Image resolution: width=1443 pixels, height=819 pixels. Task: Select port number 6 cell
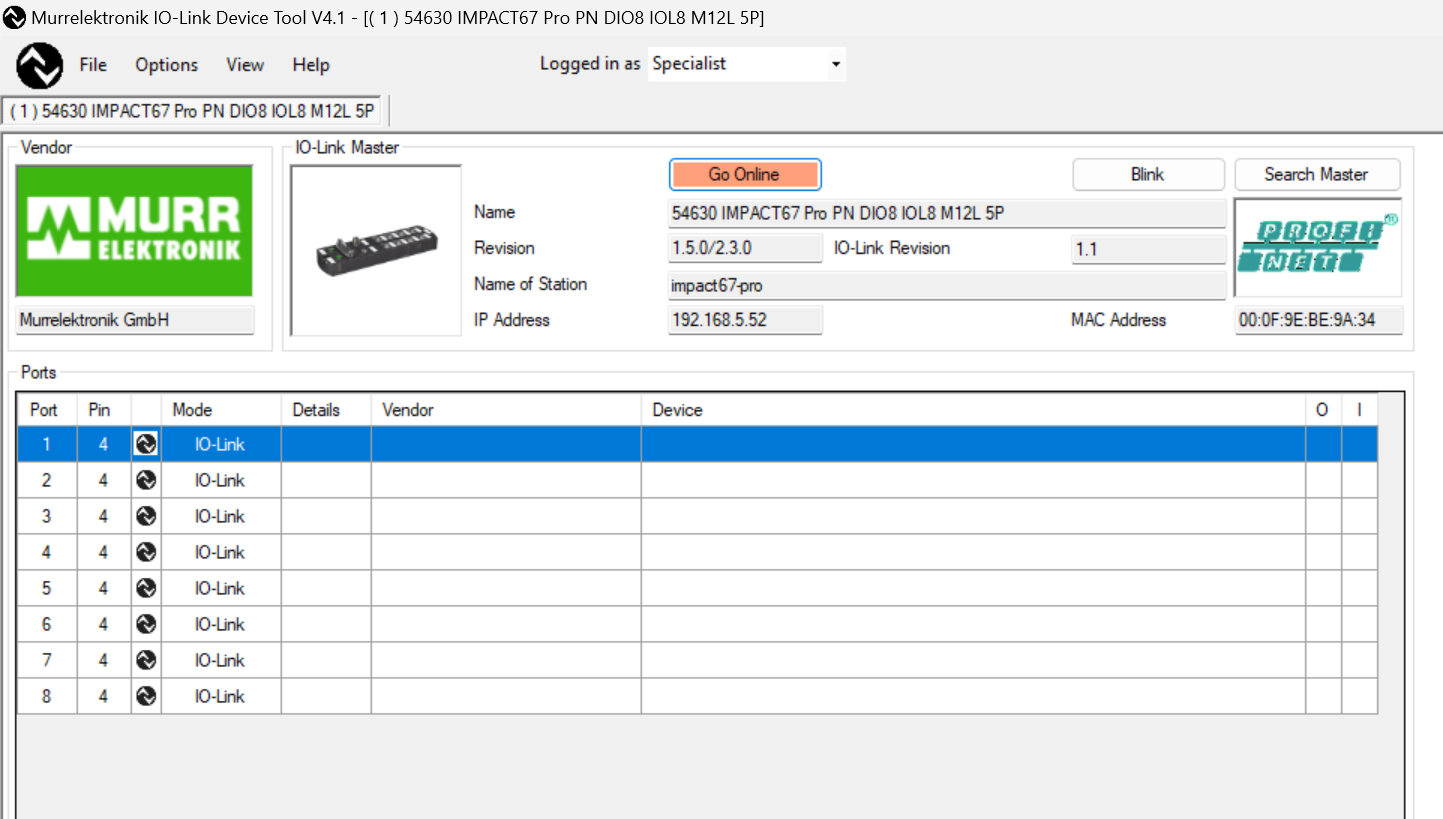[x=47, y=624]
